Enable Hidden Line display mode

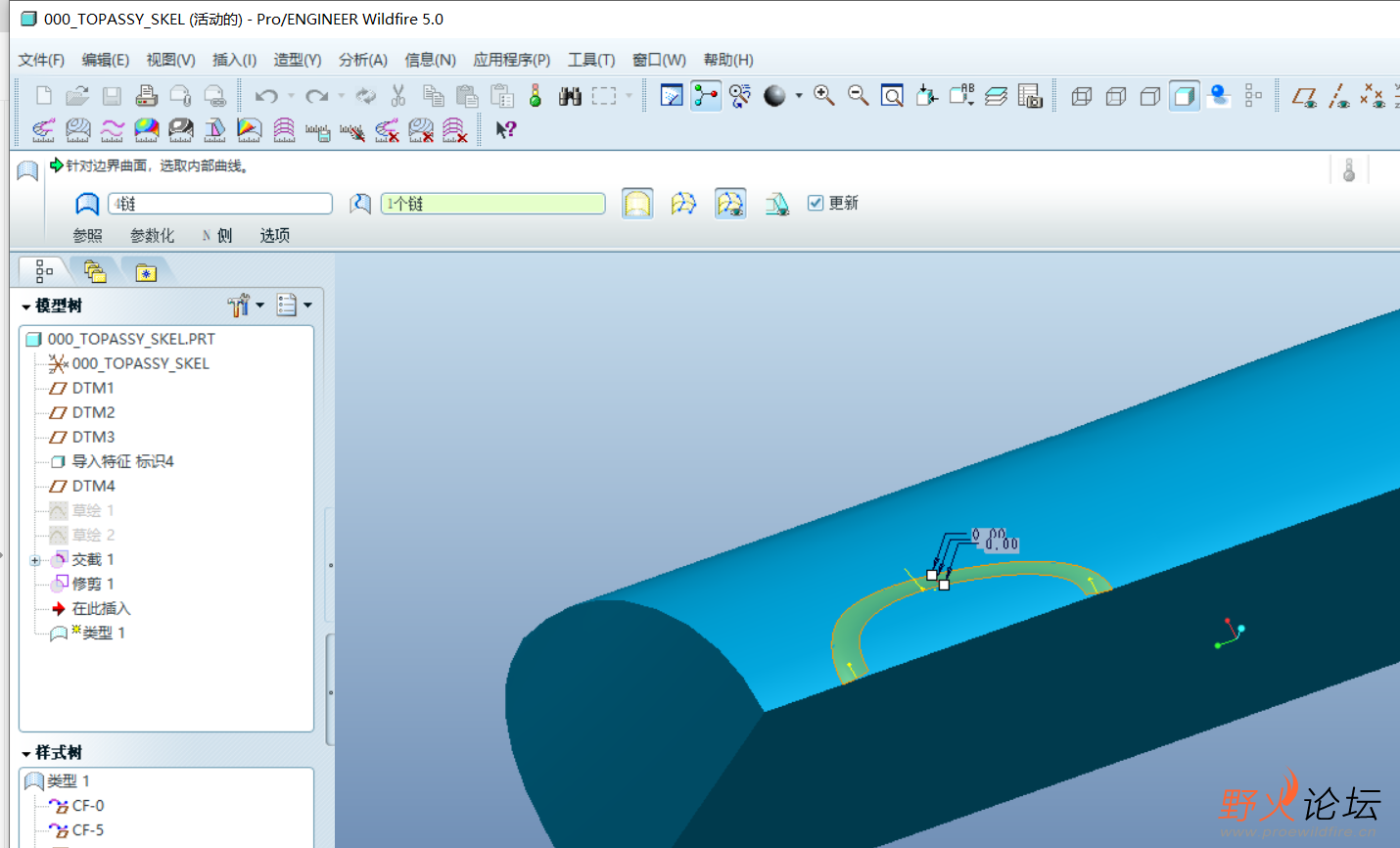tap(1115, 96)
